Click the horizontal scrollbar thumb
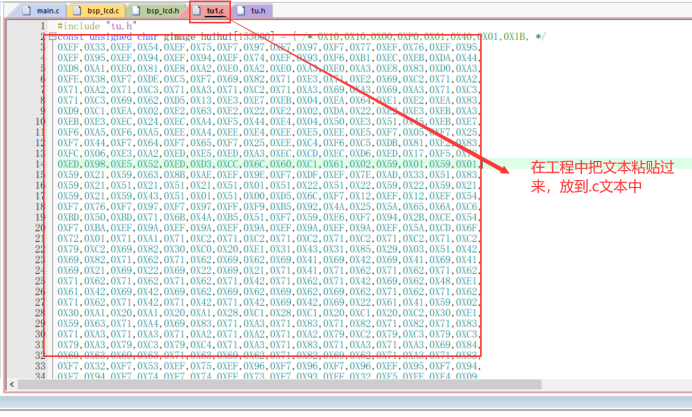The image size is (692, 417). tap(279, 384)
